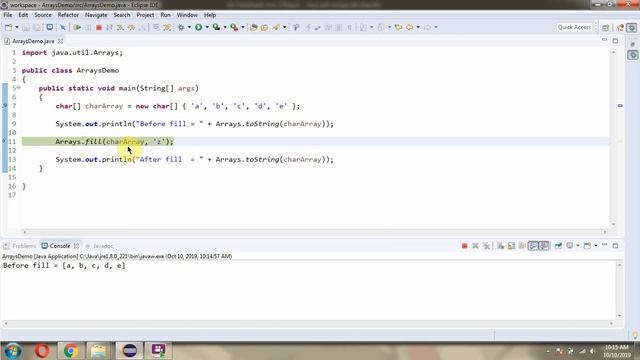The height and width of the screenshot is (360, 640).
Task: Open the Open Console dropdown arrow
Action: [596, 246]
